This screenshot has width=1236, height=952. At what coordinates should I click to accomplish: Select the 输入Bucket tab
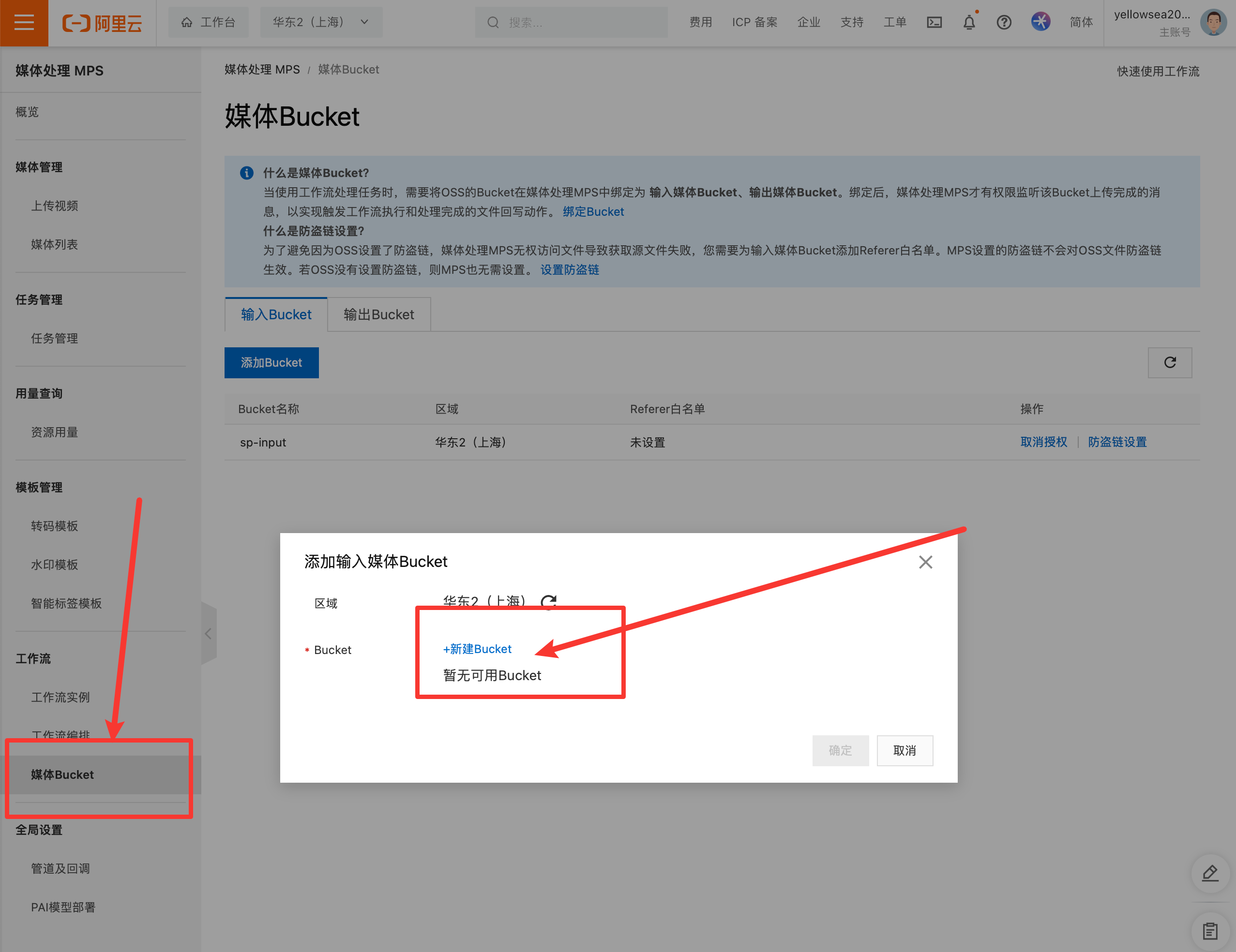(276, 314)
